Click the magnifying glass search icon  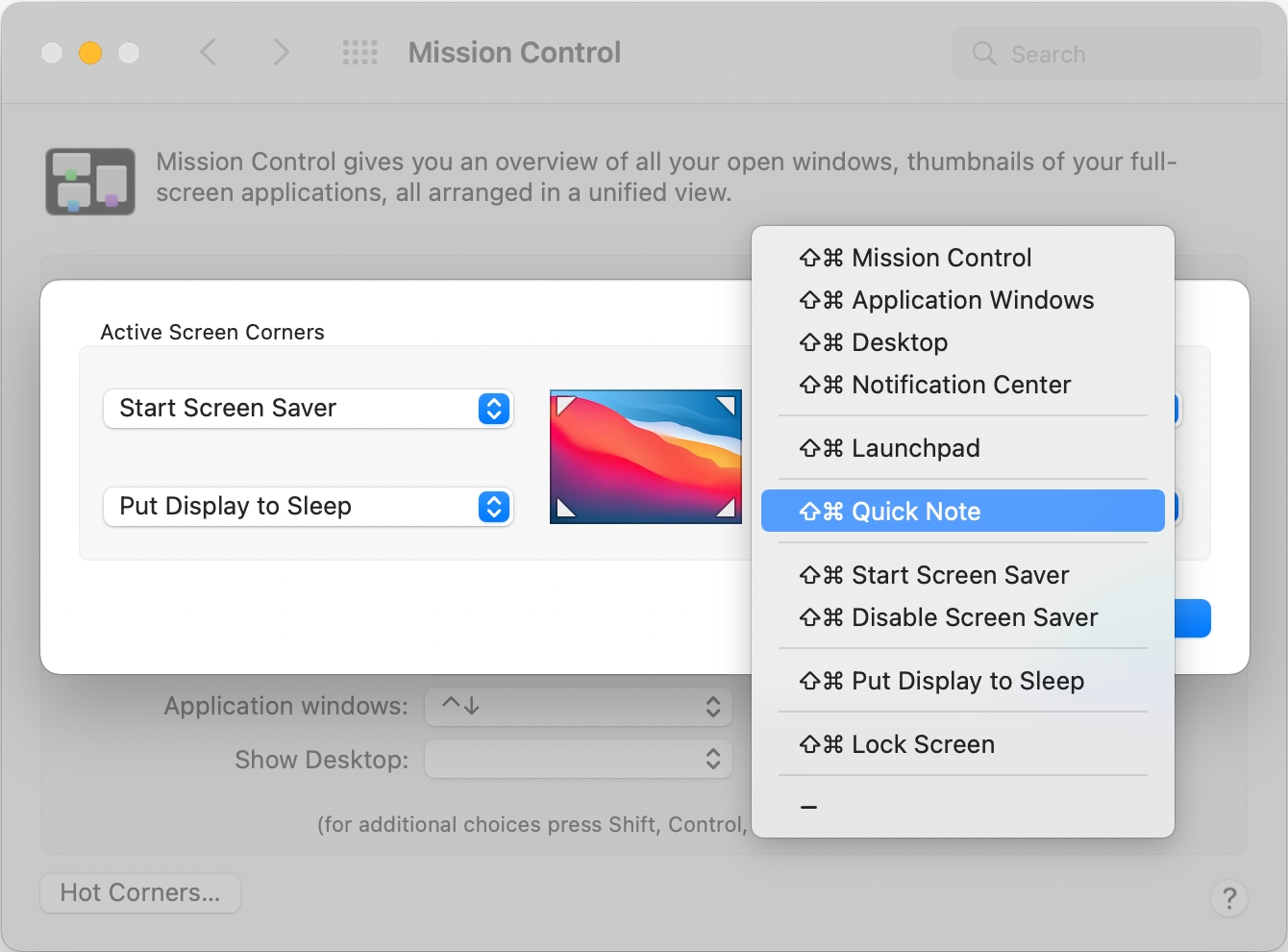[x=984, y=54]
